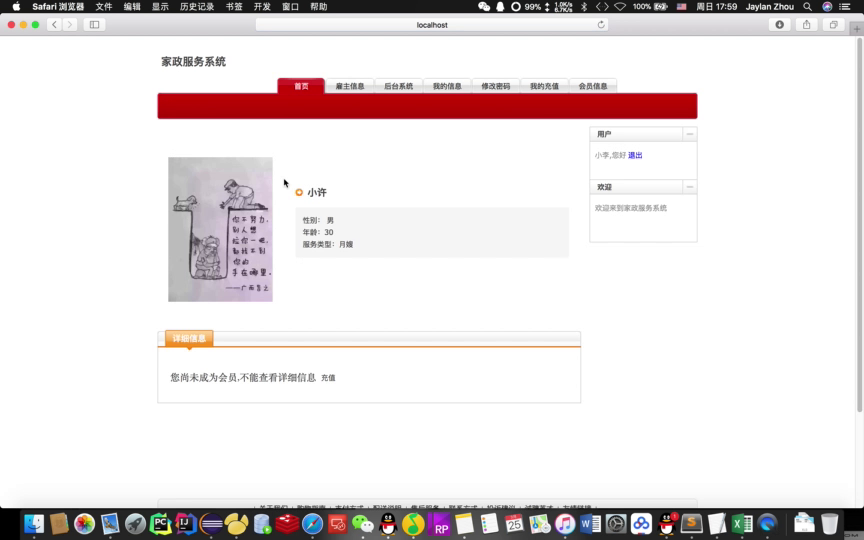Screen dimensions: 864x540
Task: Open the 文件 menu
Action: pos(104,7)
